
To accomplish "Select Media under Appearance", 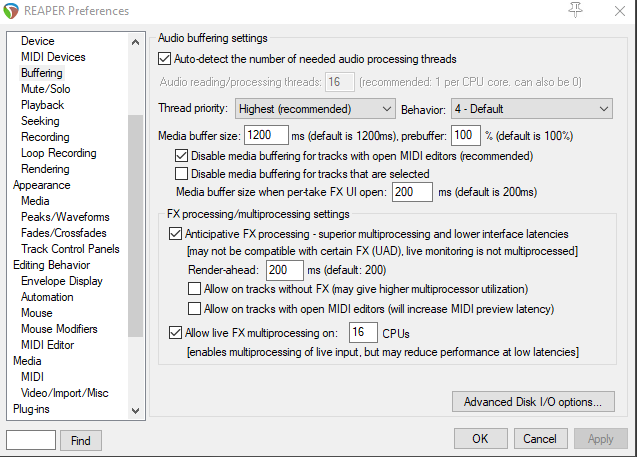I will pos(35,201).
